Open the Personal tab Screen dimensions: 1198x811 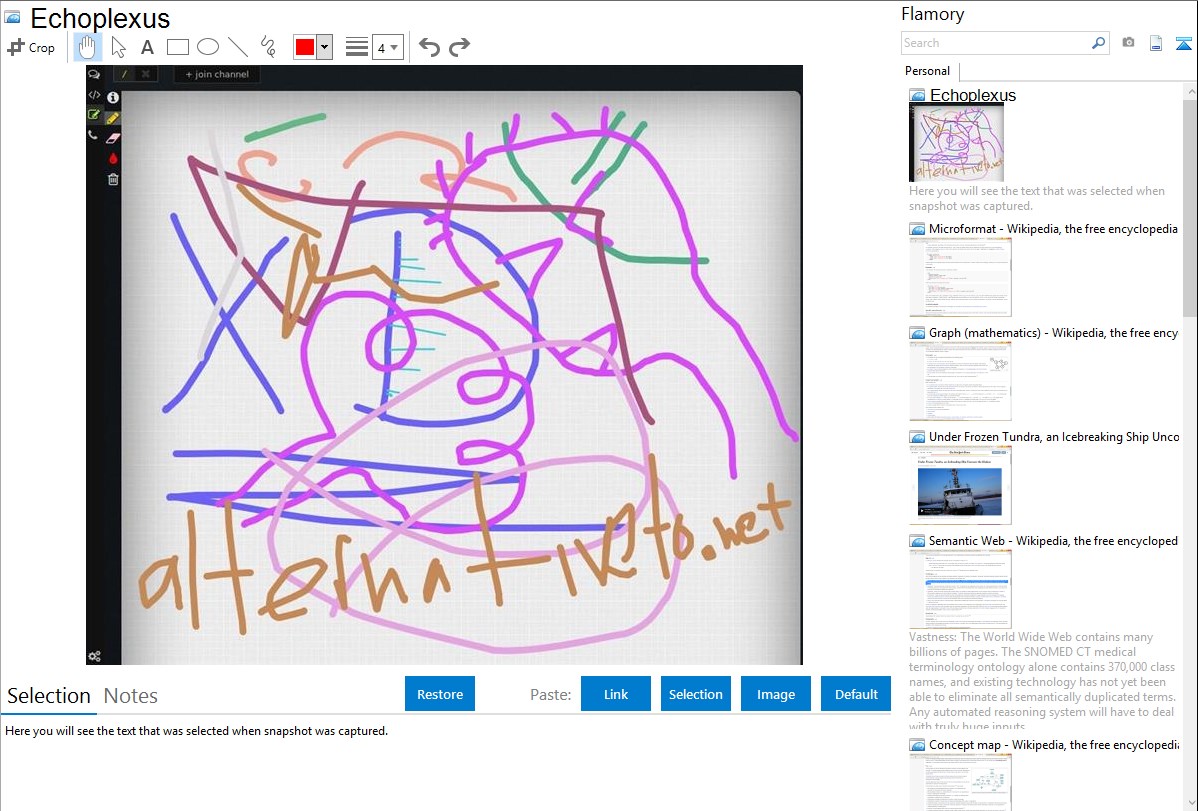click(928, 70)
